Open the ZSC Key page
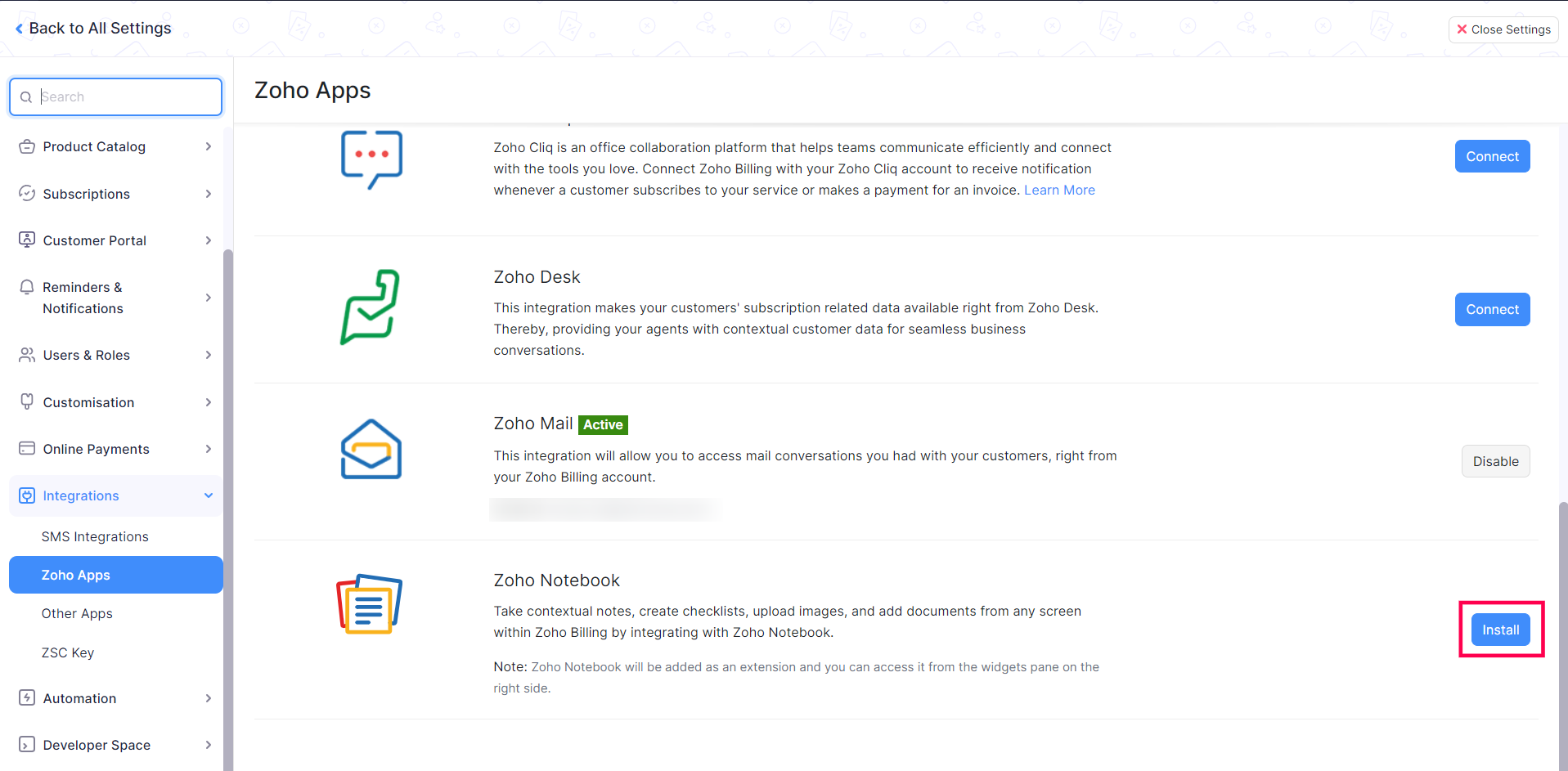The image size is (1568, 771). pos(68,652)
